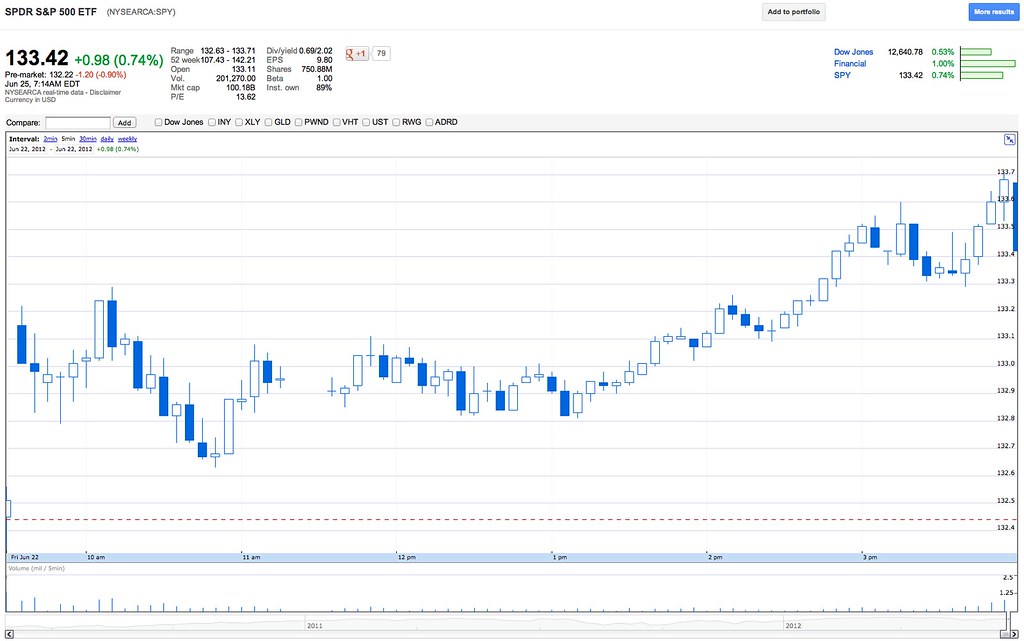The height and width of the screenshot is (641, 1024).
Task: Toggle the UST comparison checkbox
Action: pos(366,122)
